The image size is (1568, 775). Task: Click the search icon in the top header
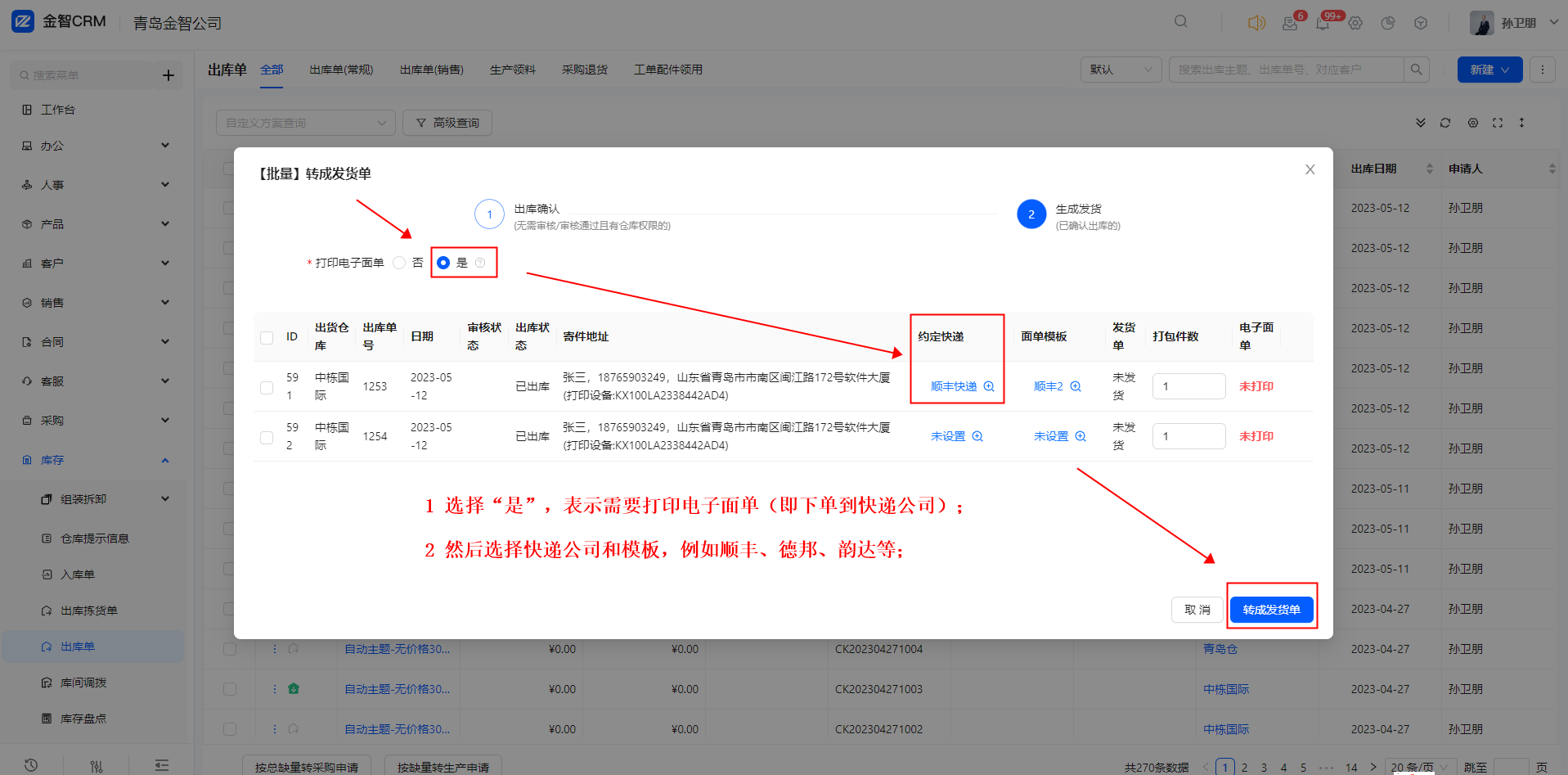pyautogui.click(x=1180, y=21)
